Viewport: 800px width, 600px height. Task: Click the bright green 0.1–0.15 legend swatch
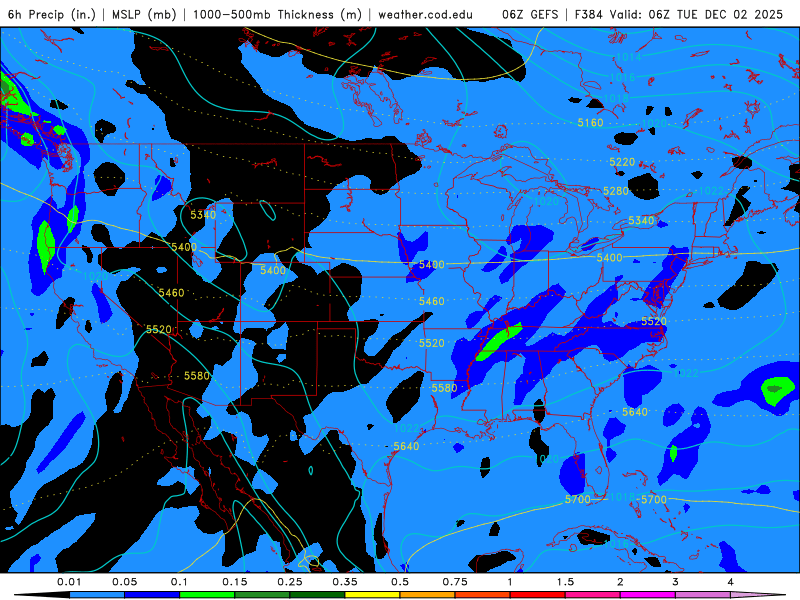point(207,595)
